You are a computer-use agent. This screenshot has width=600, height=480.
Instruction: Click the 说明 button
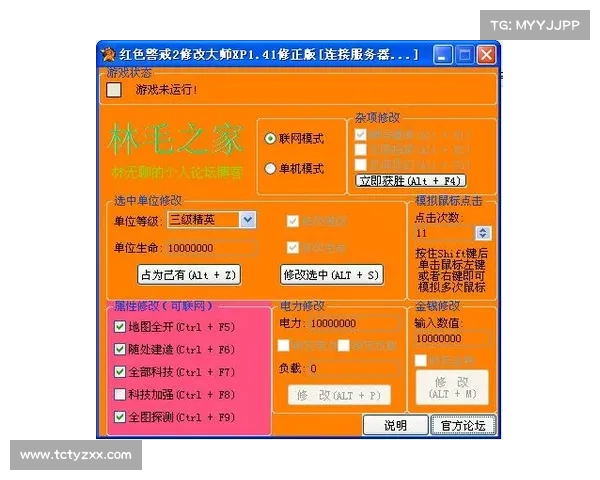(395, 425)
